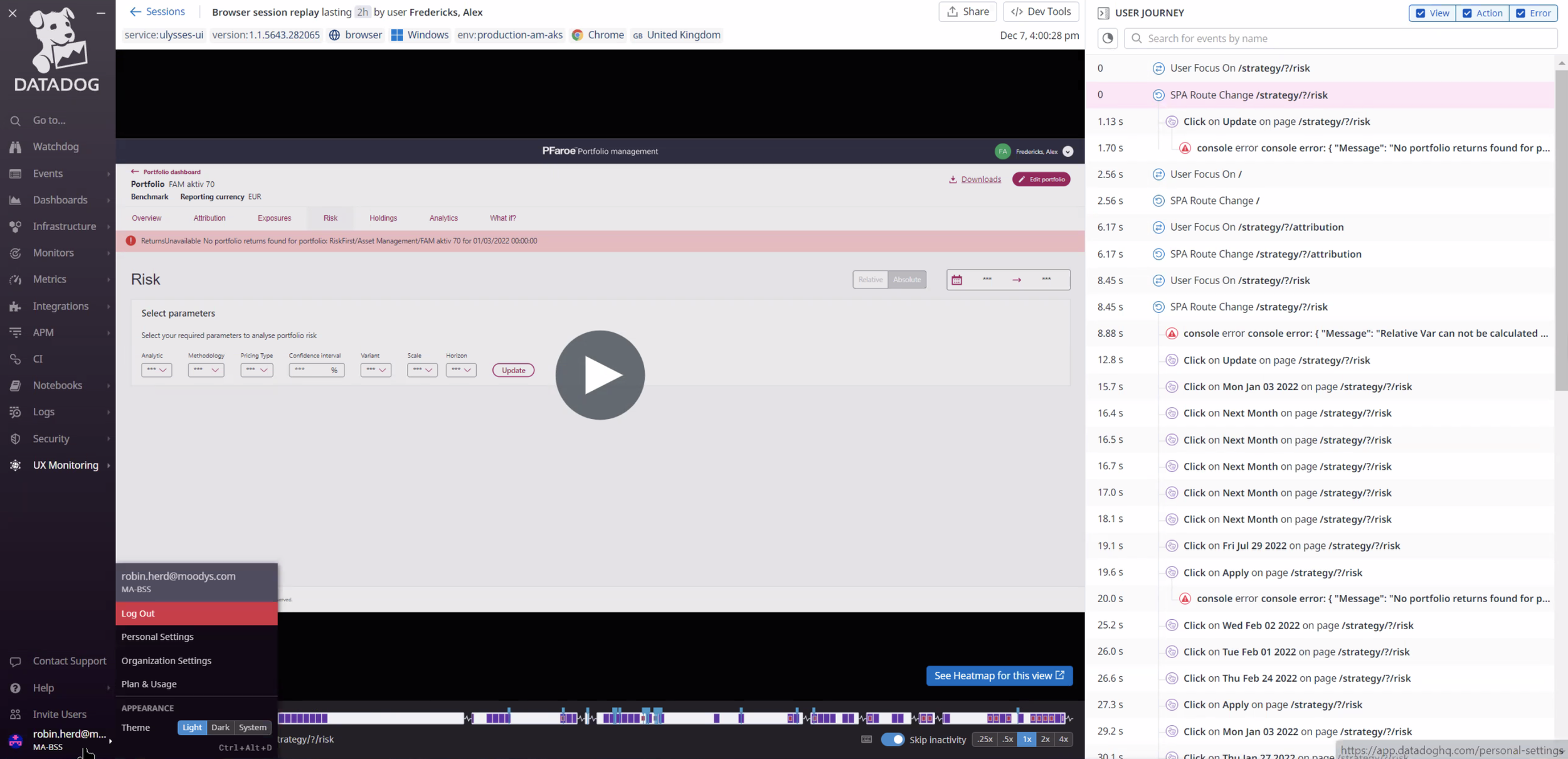Screen dimensions: 1568x759
Task: Toggle Skip inactivity switch
Action: coord(893,740)
